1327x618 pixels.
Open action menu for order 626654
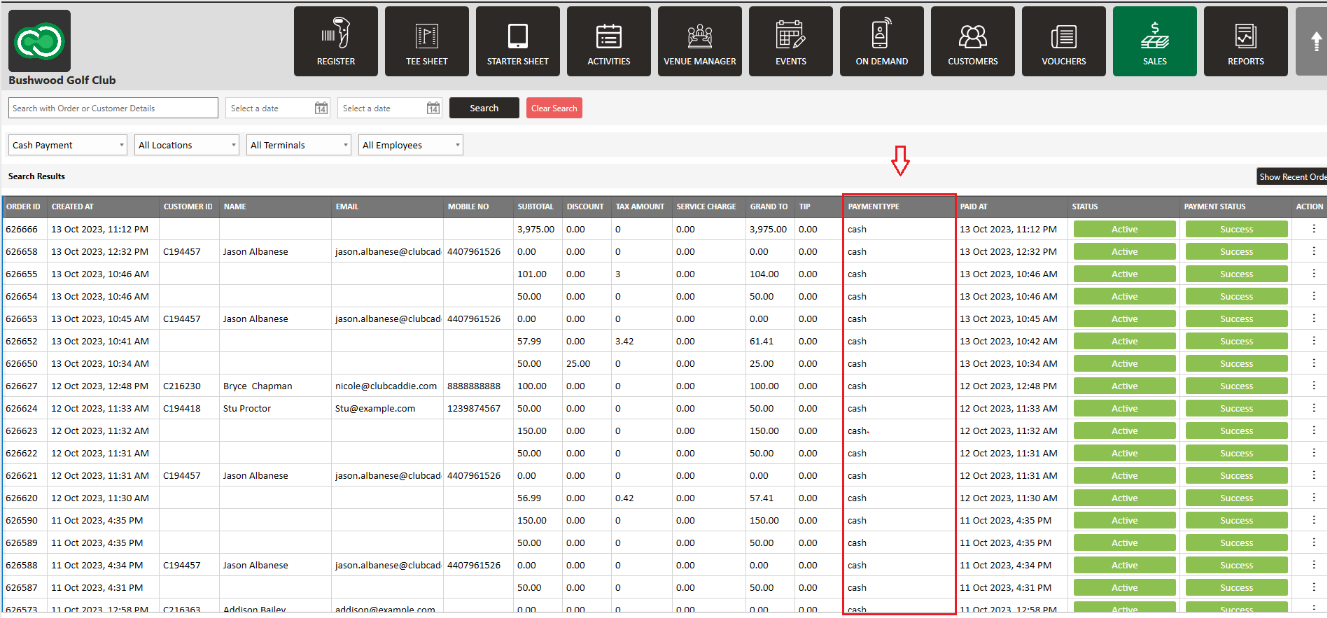click(1314, 296)
